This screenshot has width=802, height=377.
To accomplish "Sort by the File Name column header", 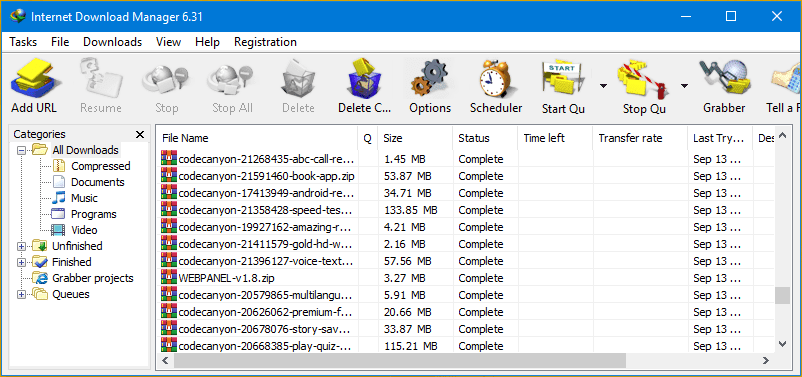I will [257, 138].
